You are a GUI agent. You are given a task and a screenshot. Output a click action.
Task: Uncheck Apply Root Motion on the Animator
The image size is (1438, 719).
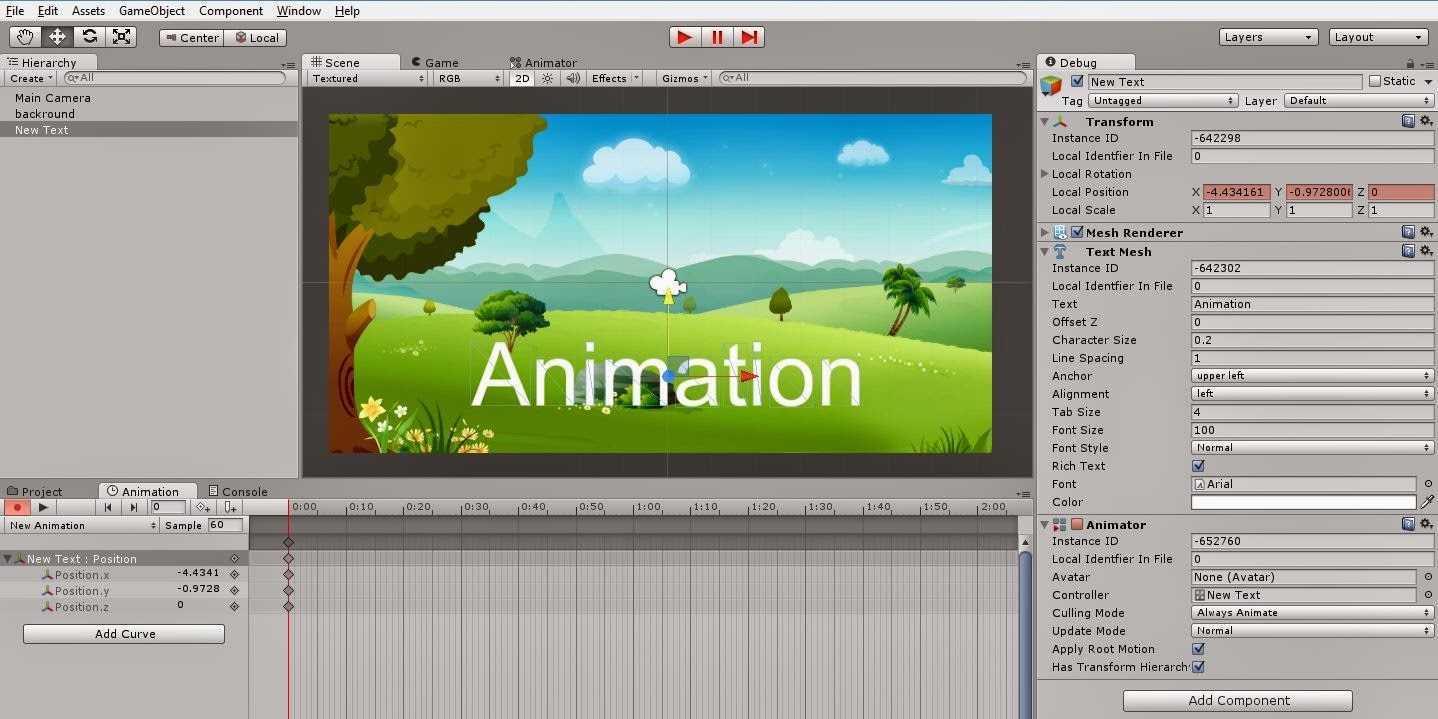[x=1197, y=649]
